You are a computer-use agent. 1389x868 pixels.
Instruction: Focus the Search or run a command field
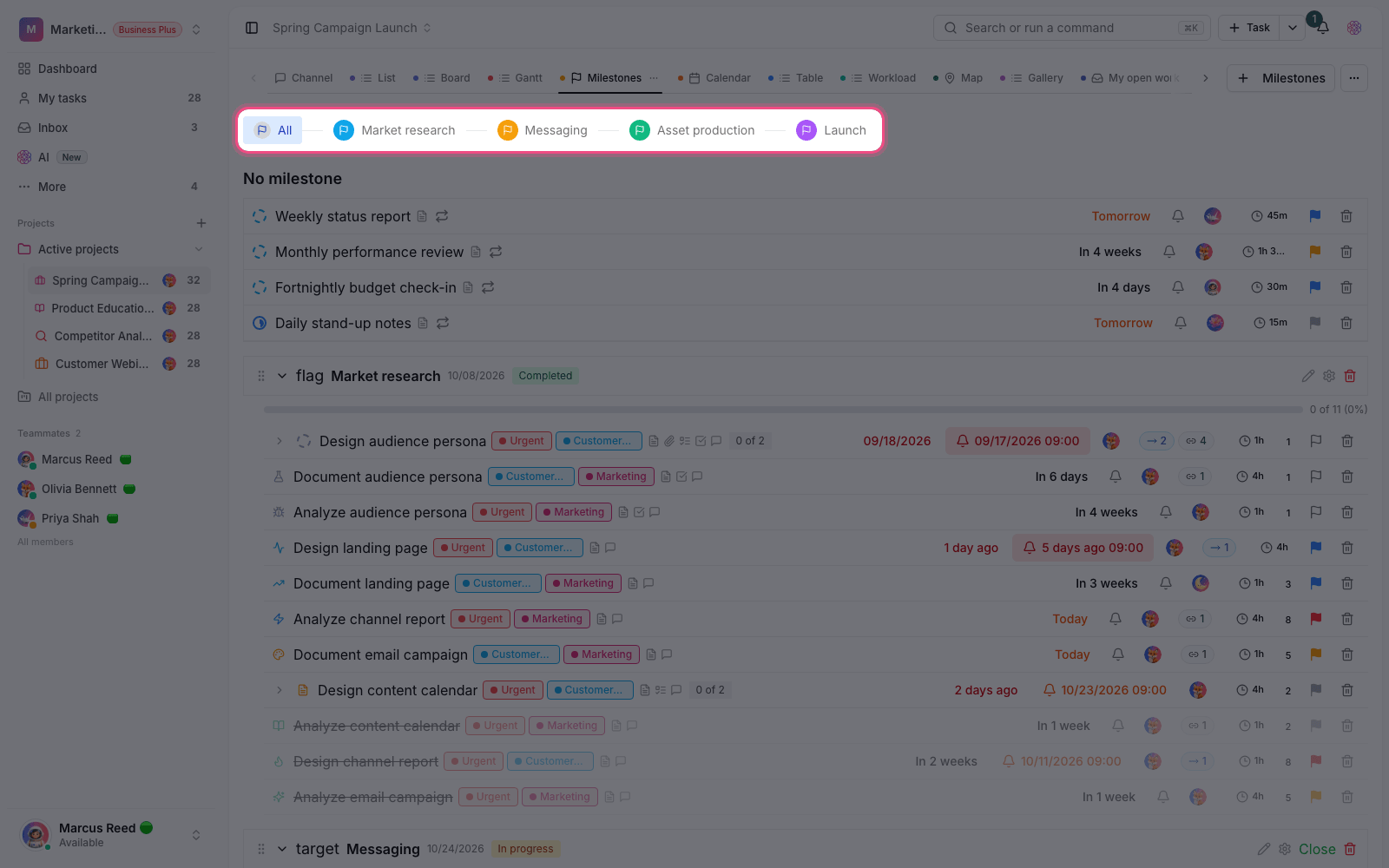(x=1072, y=28)
